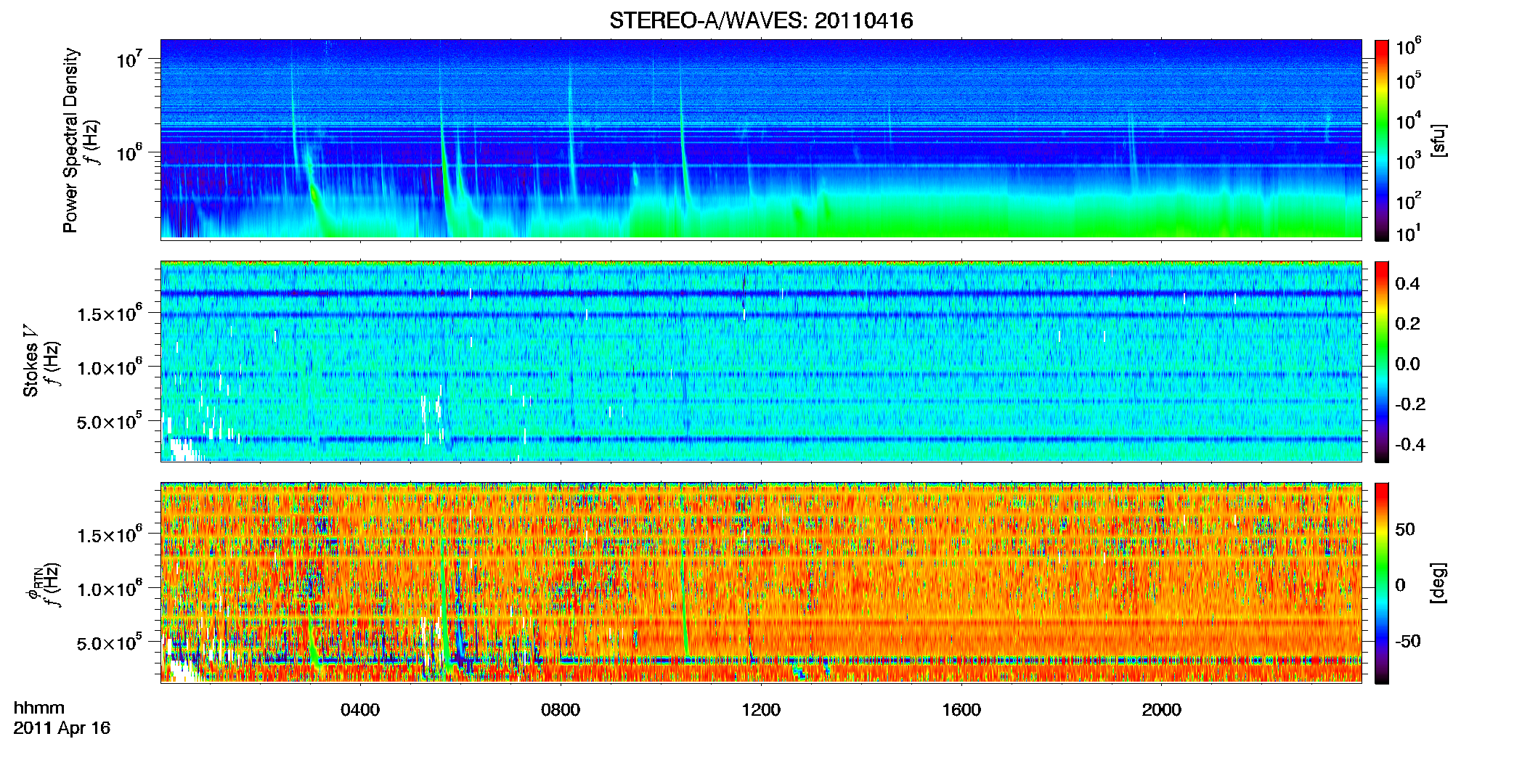Click the -0.4 value on Stokes colorbar
The width and height of the screenshot is (1522, 784).
click(x=1410, y=444)
